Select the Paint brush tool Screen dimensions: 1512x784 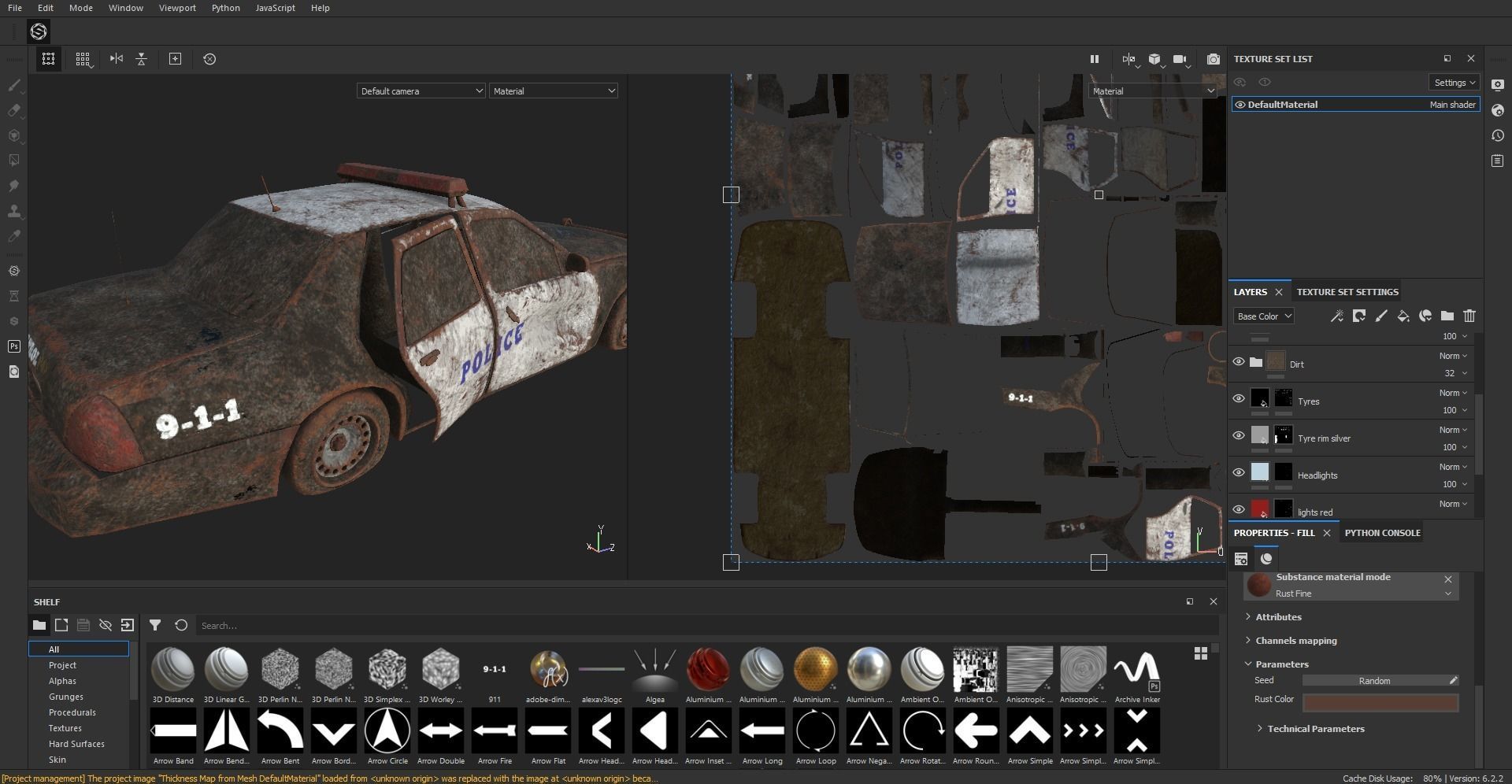tap(14, 85)
